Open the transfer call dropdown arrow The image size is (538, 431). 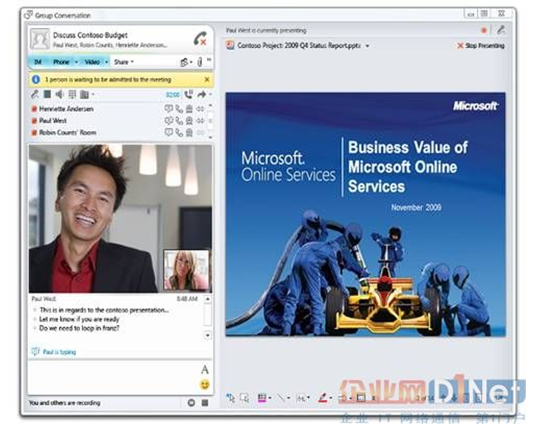210,94
